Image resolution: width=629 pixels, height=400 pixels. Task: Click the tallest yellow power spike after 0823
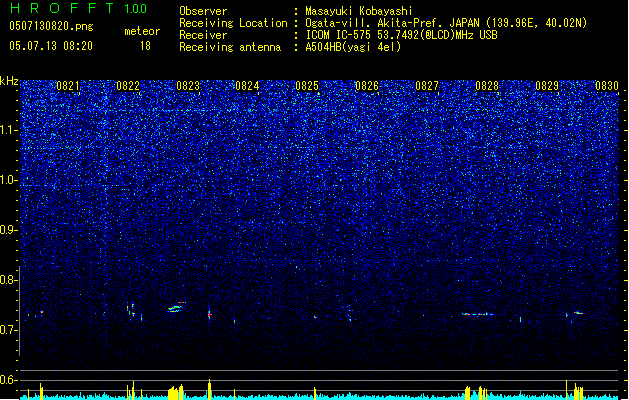(209, 389)
